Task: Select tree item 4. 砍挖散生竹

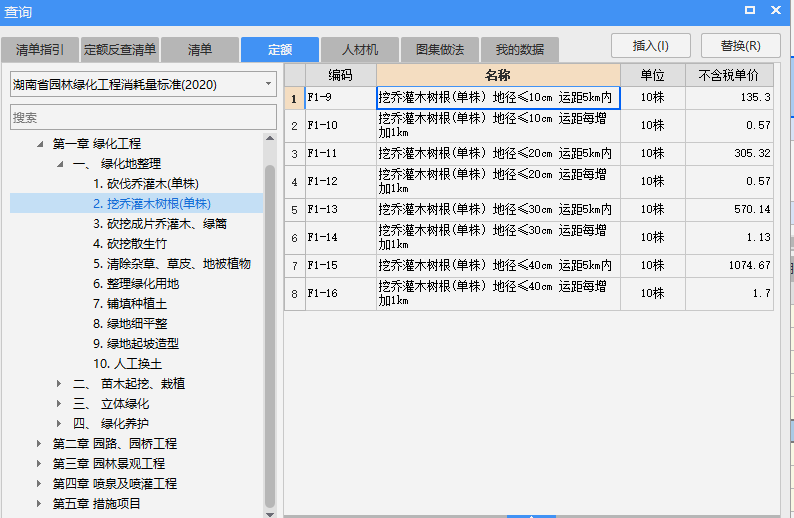Action: pos(130,244)
